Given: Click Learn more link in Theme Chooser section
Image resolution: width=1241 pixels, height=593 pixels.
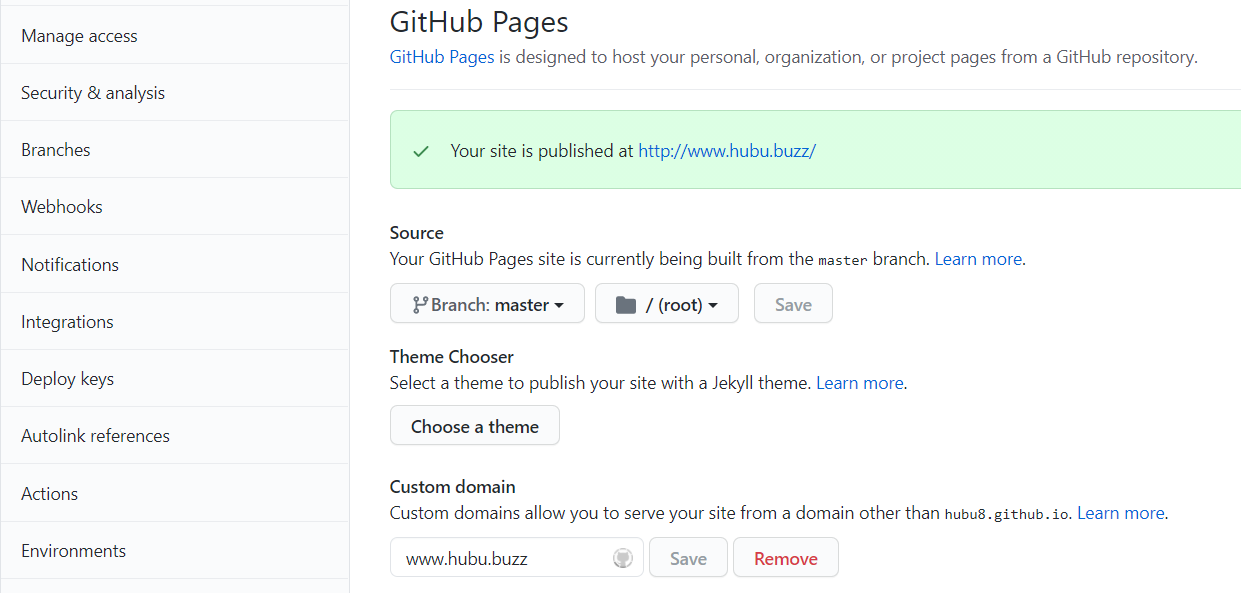Looking at the screenshot, I should 860,383.
